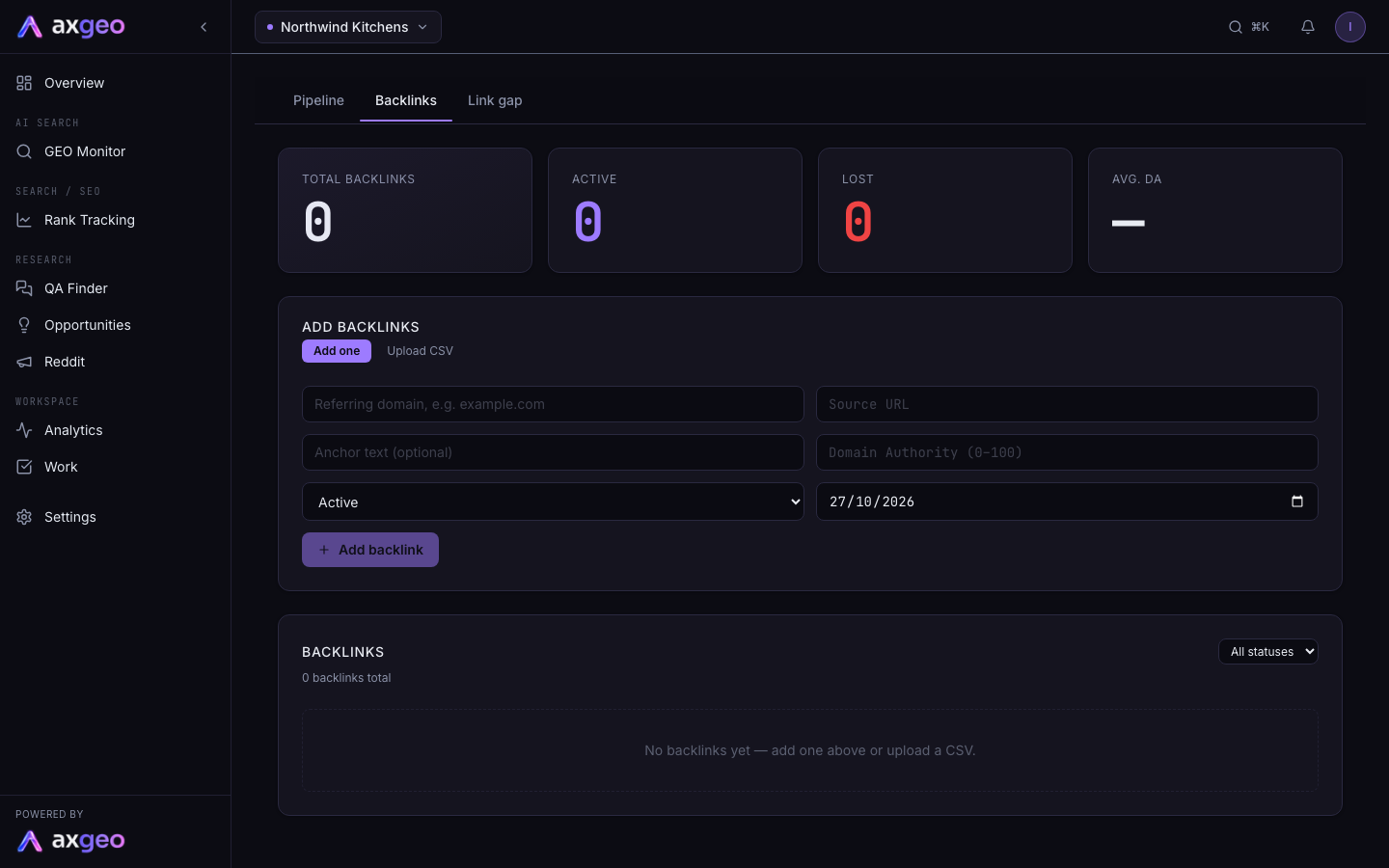Screen dimensions: 1389x868
Task: Open the Active status dropdown
Action: tap(553, 502)
